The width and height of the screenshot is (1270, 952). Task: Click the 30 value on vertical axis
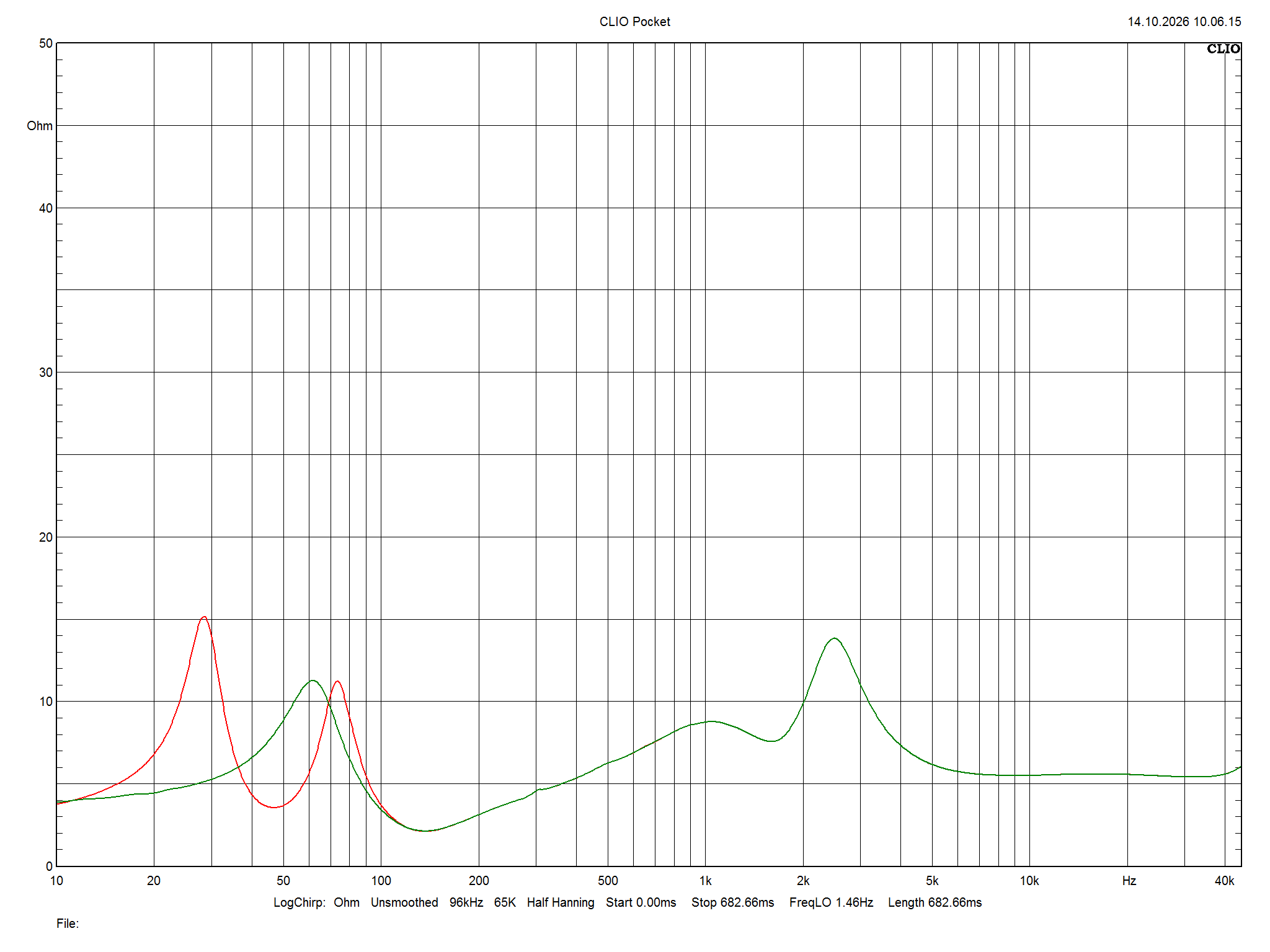[x=46, y=372]
